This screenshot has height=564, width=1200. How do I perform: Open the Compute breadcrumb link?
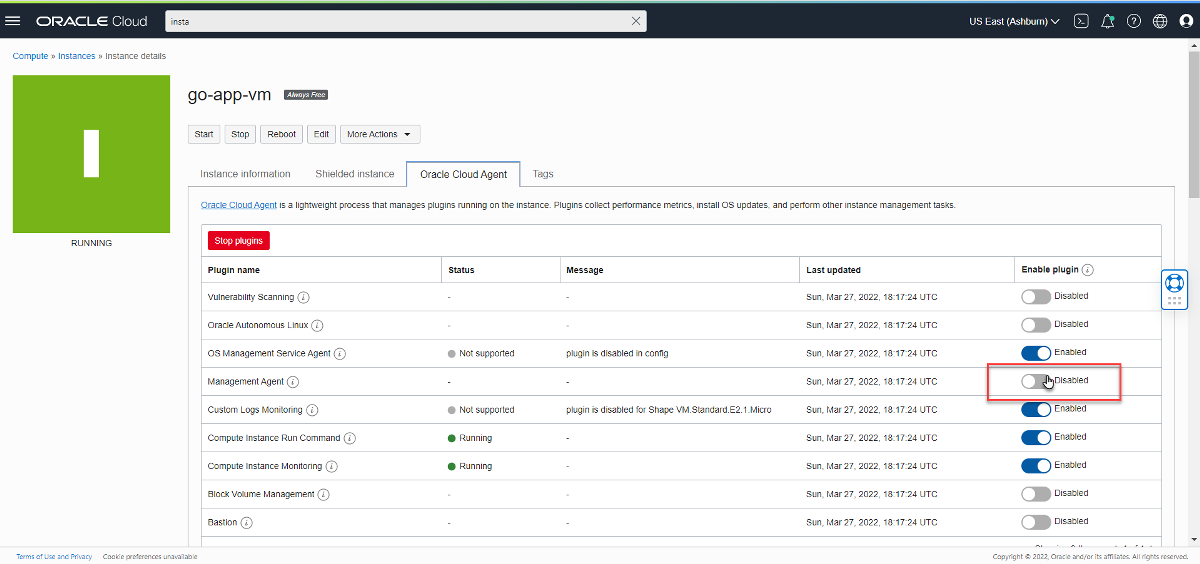tap(30, 56)
